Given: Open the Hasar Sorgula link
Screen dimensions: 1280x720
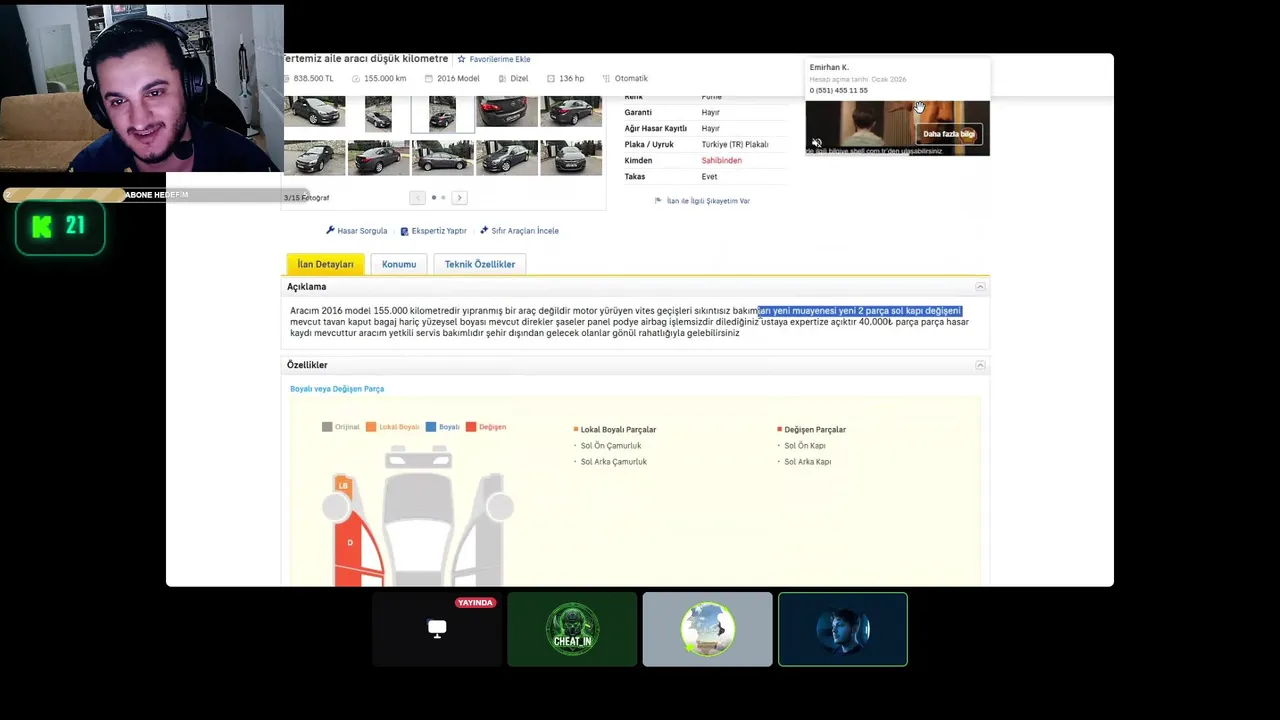Looking at the screenshot, I should [x=362, y=231].
